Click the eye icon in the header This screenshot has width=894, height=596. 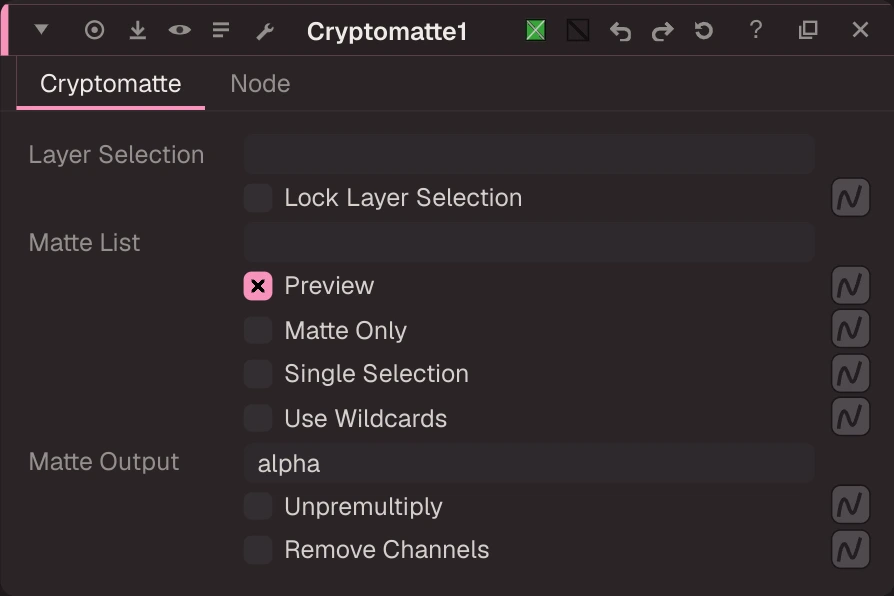(x=180, y=30)
